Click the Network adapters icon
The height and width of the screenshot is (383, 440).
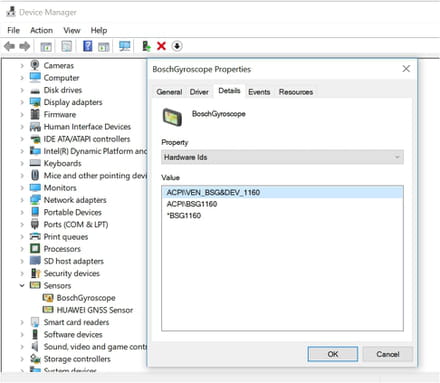[35, 200]
